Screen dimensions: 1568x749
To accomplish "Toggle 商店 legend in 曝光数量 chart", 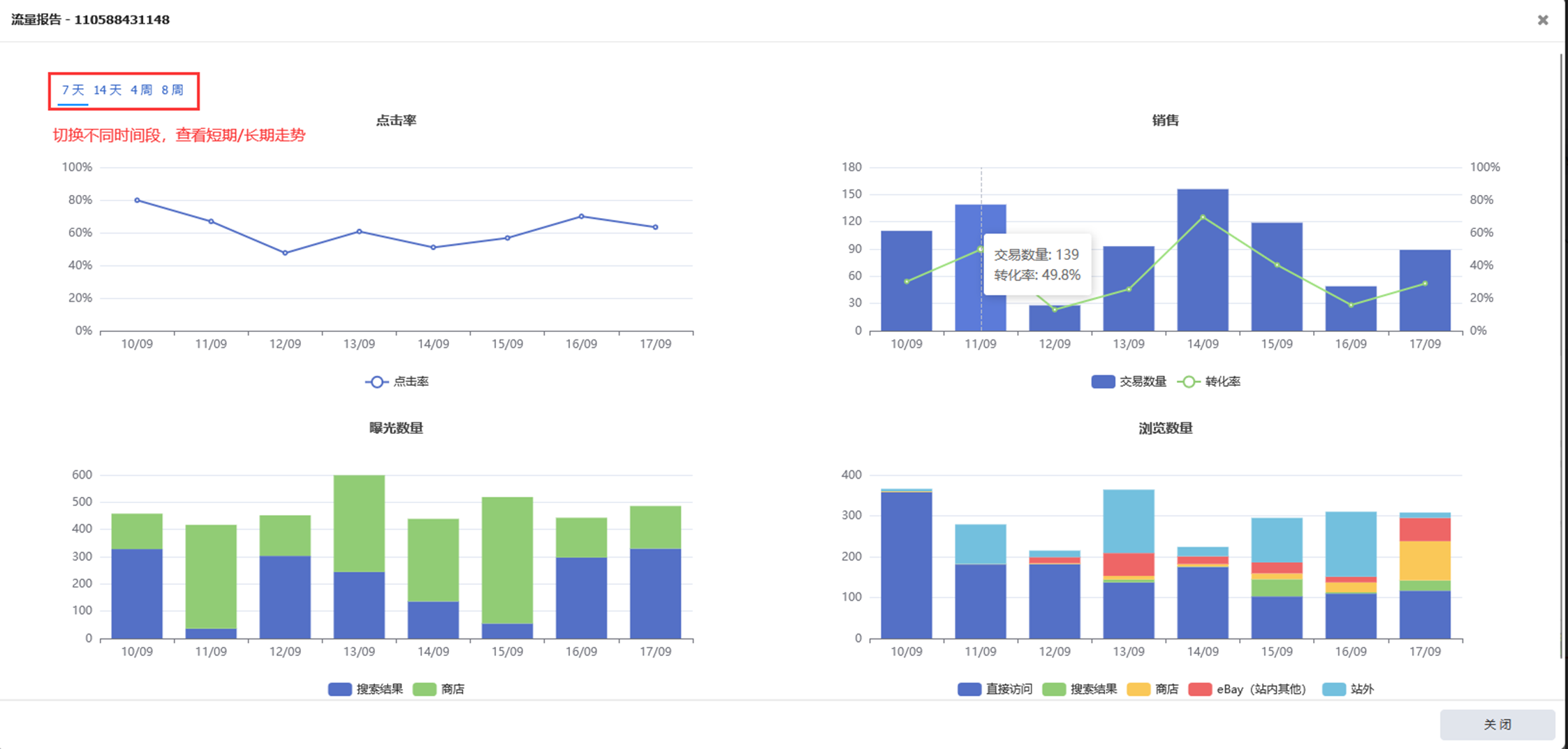I will pos(439,689).
